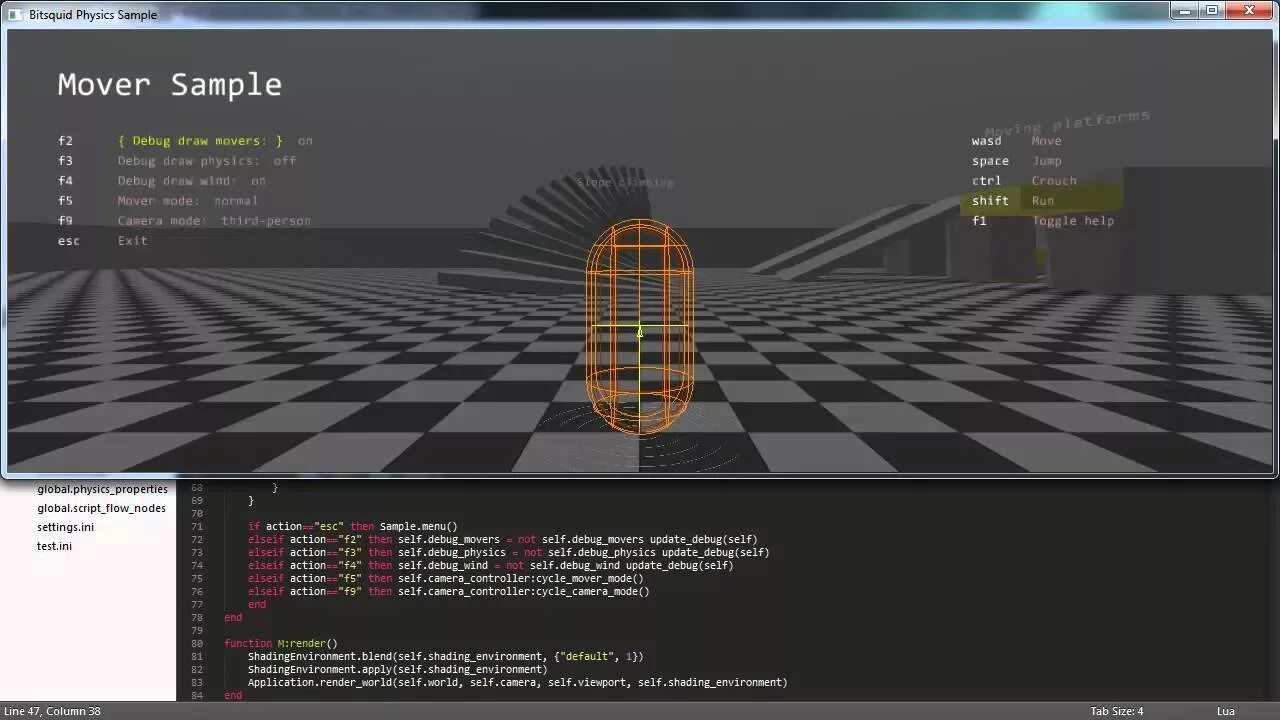Image resolution: width=1280 pixels, height=720 pixels.
Task: Click 'Toggle help' in the controls overlay
Action: [1073, 220]
